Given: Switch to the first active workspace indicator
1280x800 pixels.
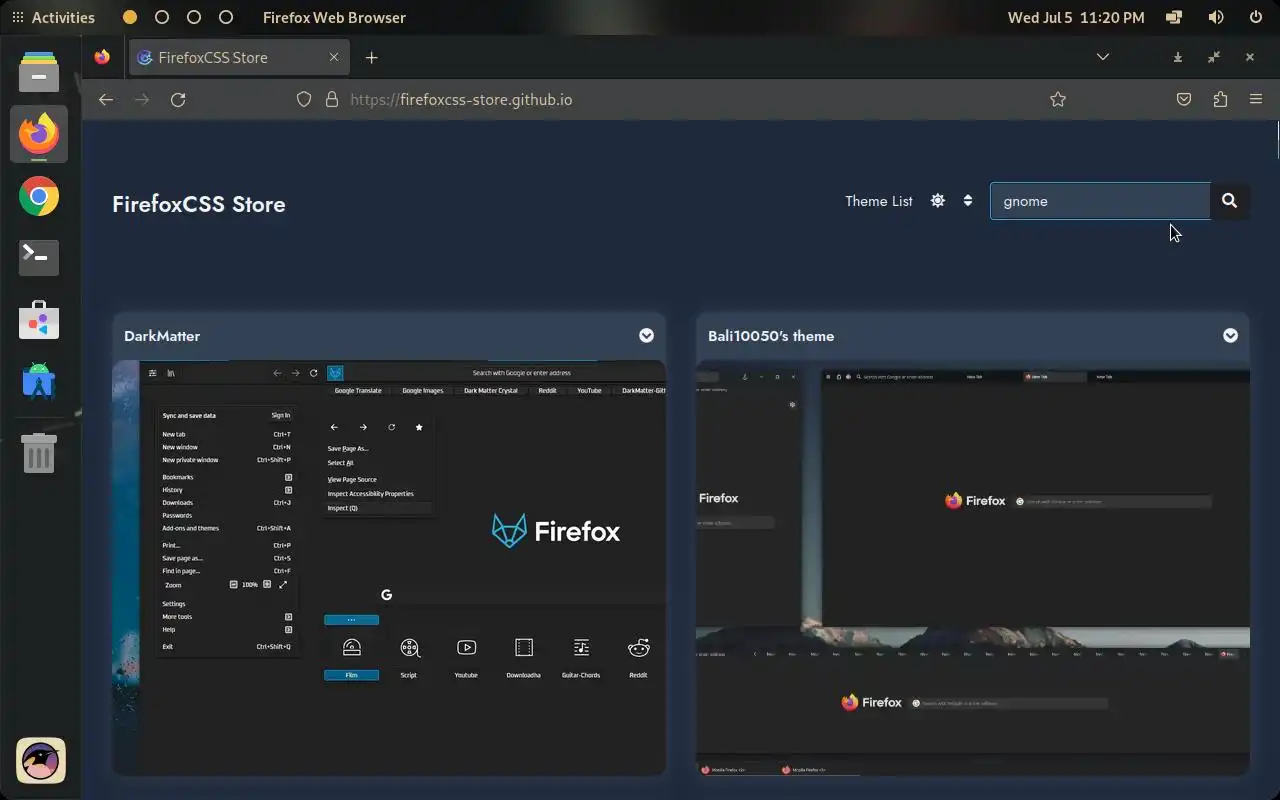Looking at the screenshot, I should click(130, 17).
